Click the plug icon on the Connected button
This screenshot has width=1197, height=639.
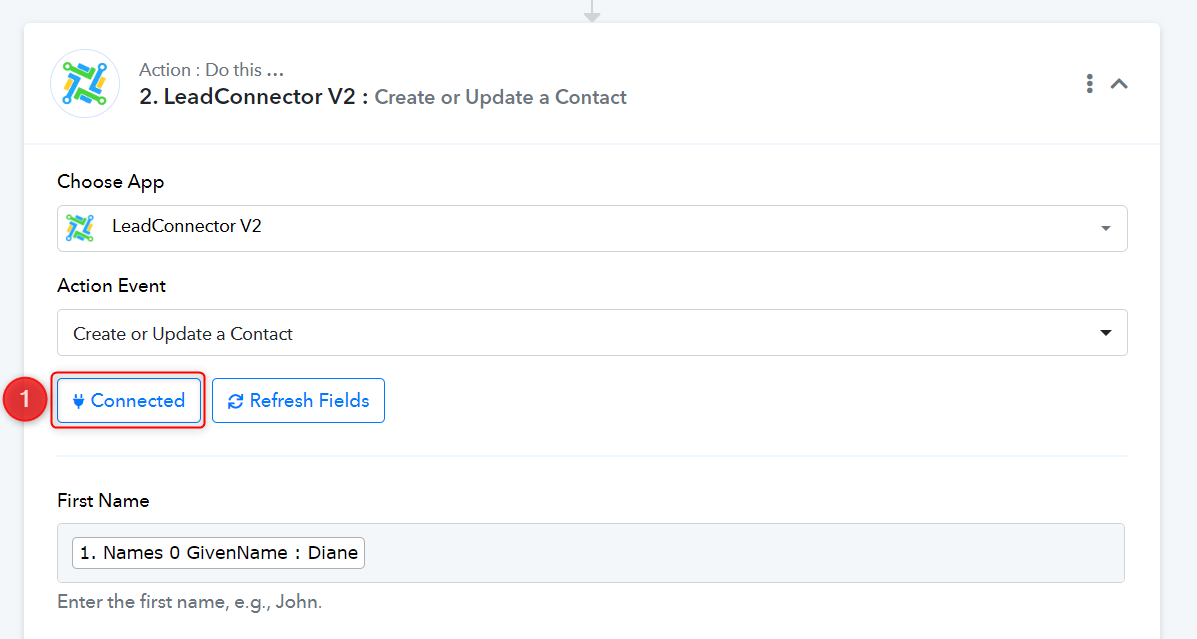pos(78,401)
